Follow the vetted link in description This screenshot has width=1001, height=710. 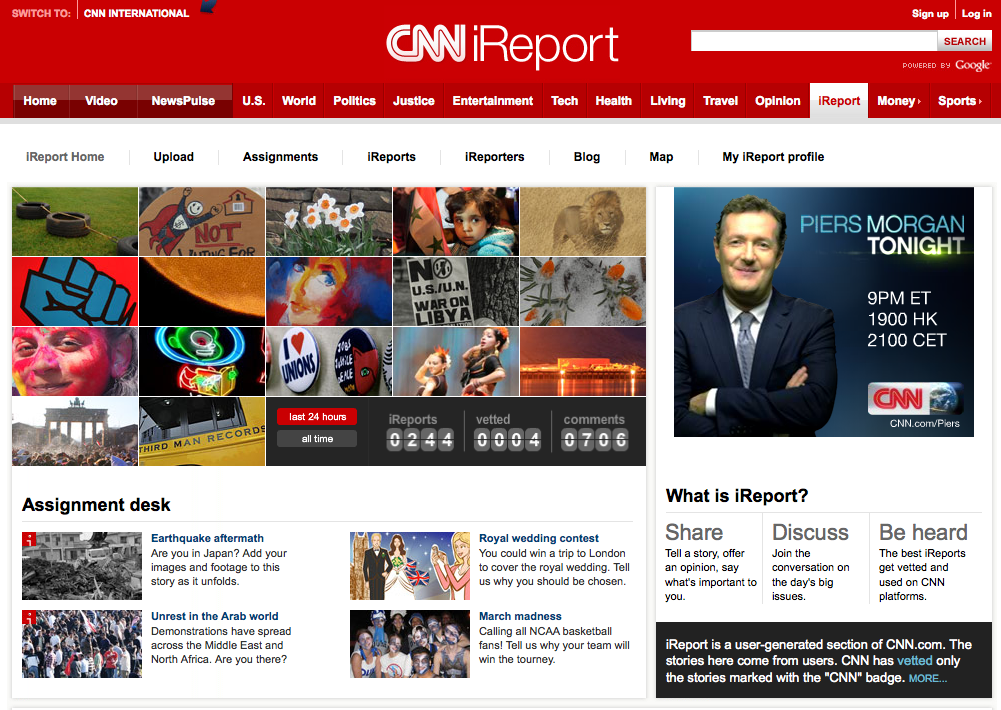[915, 661]
